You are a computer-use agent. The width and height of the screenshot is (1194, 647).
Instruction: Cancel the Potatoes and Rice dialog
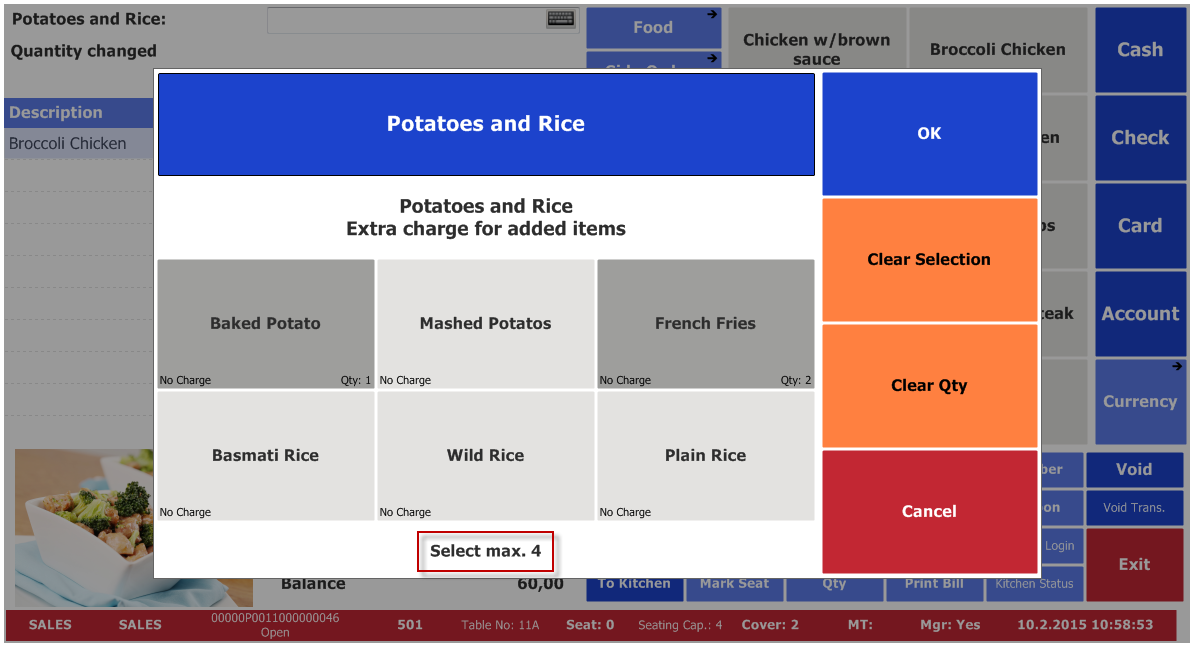tap(929, 511)
